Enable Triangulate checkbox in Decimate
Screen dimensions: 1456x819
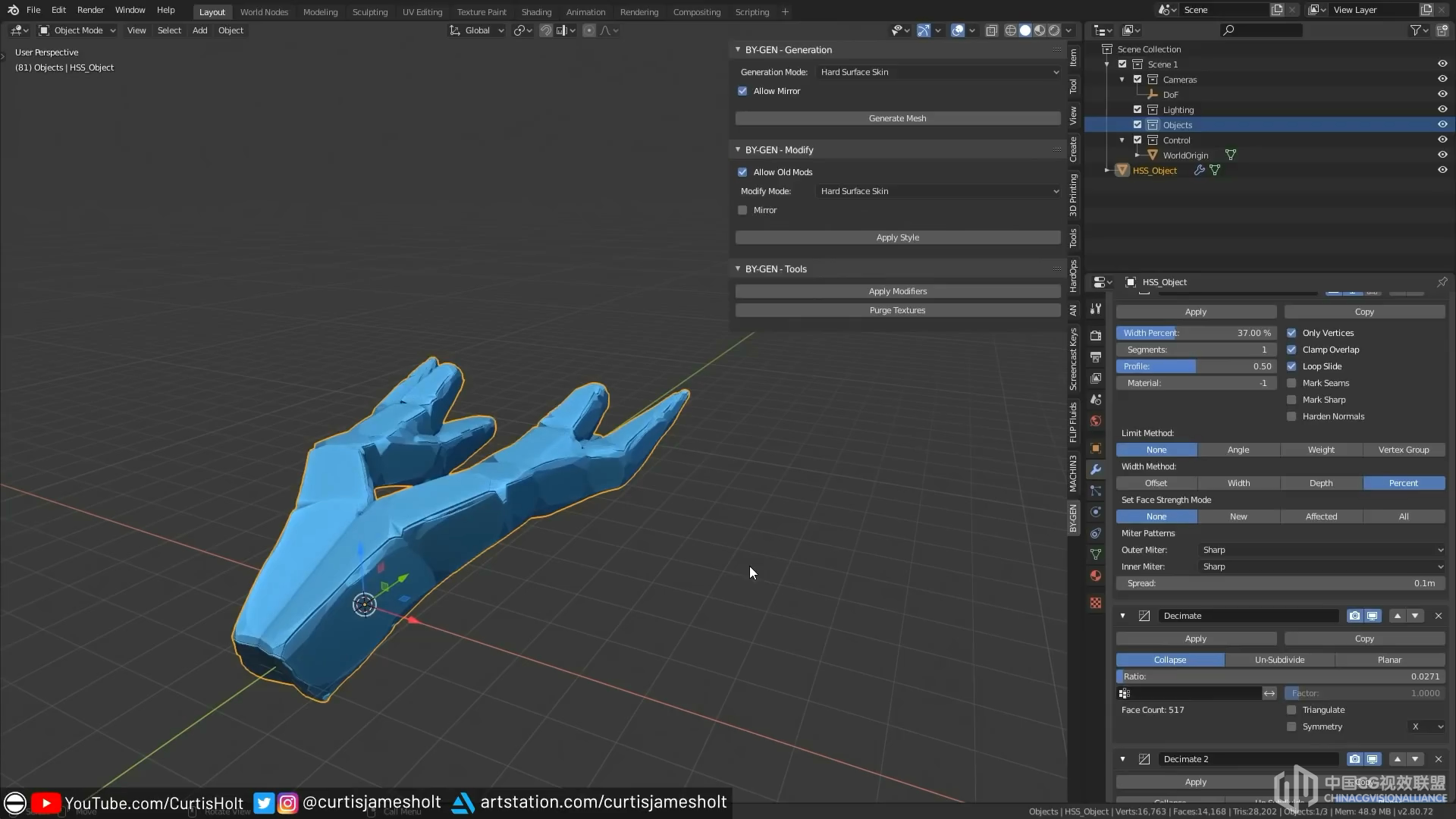pos(1291,710)
